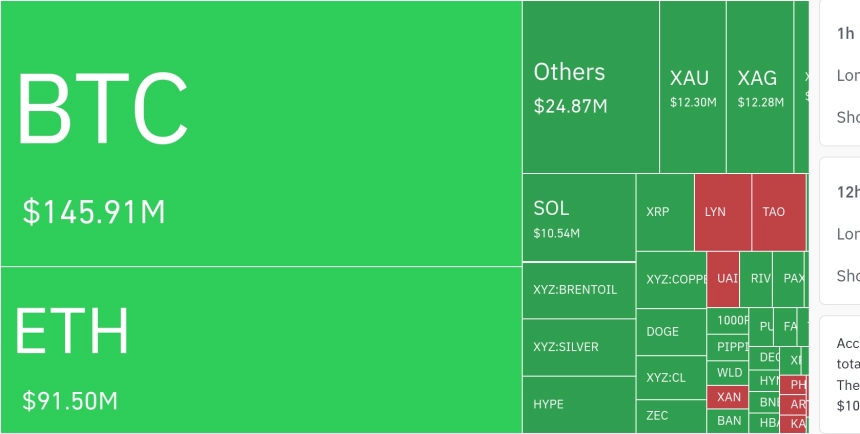Click the HYPE tile
This screenshot has width=860, height=434.
pyautogui.click(x=578, y=404)
